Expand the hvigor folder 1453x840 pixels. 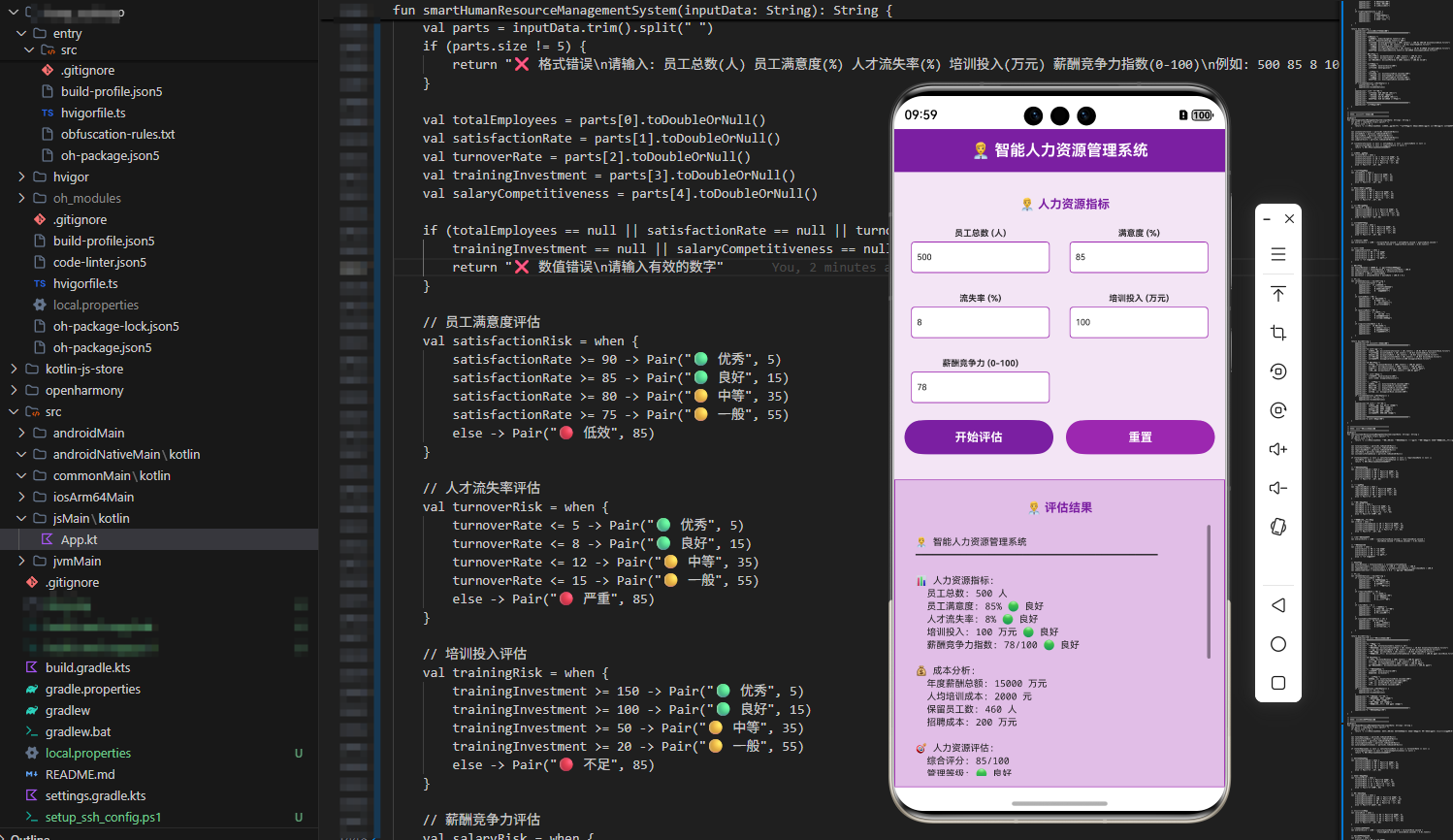coord(21,177)
